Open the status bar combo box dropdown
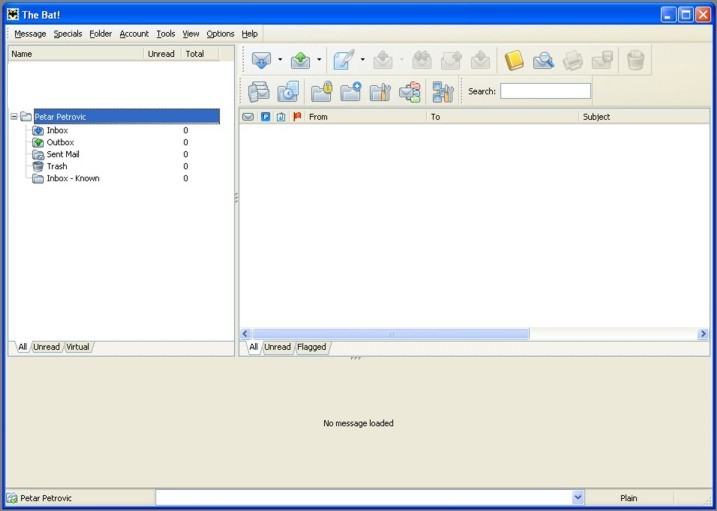 coord(578,498)
